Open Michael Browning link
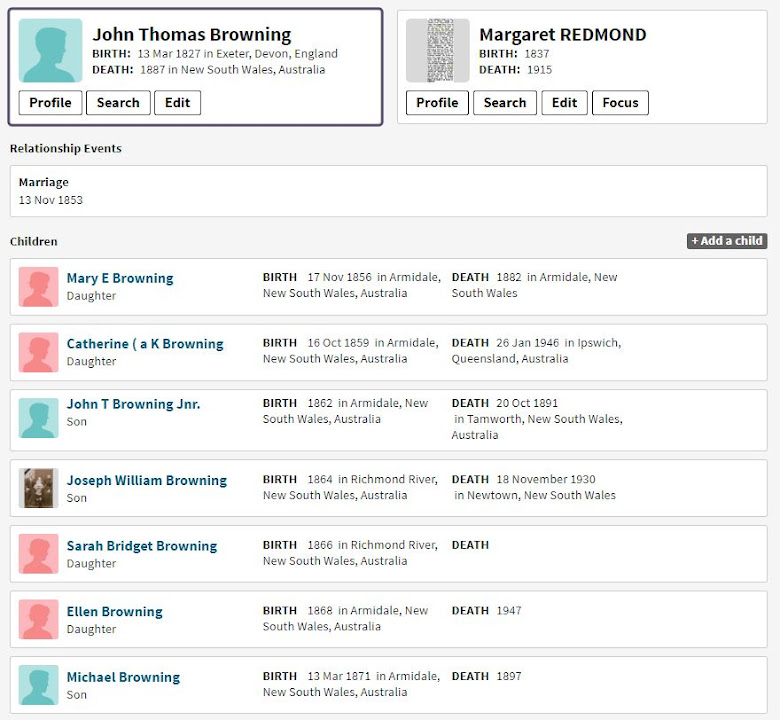This screenshot has width=780, height=720. tap(123, 677)
